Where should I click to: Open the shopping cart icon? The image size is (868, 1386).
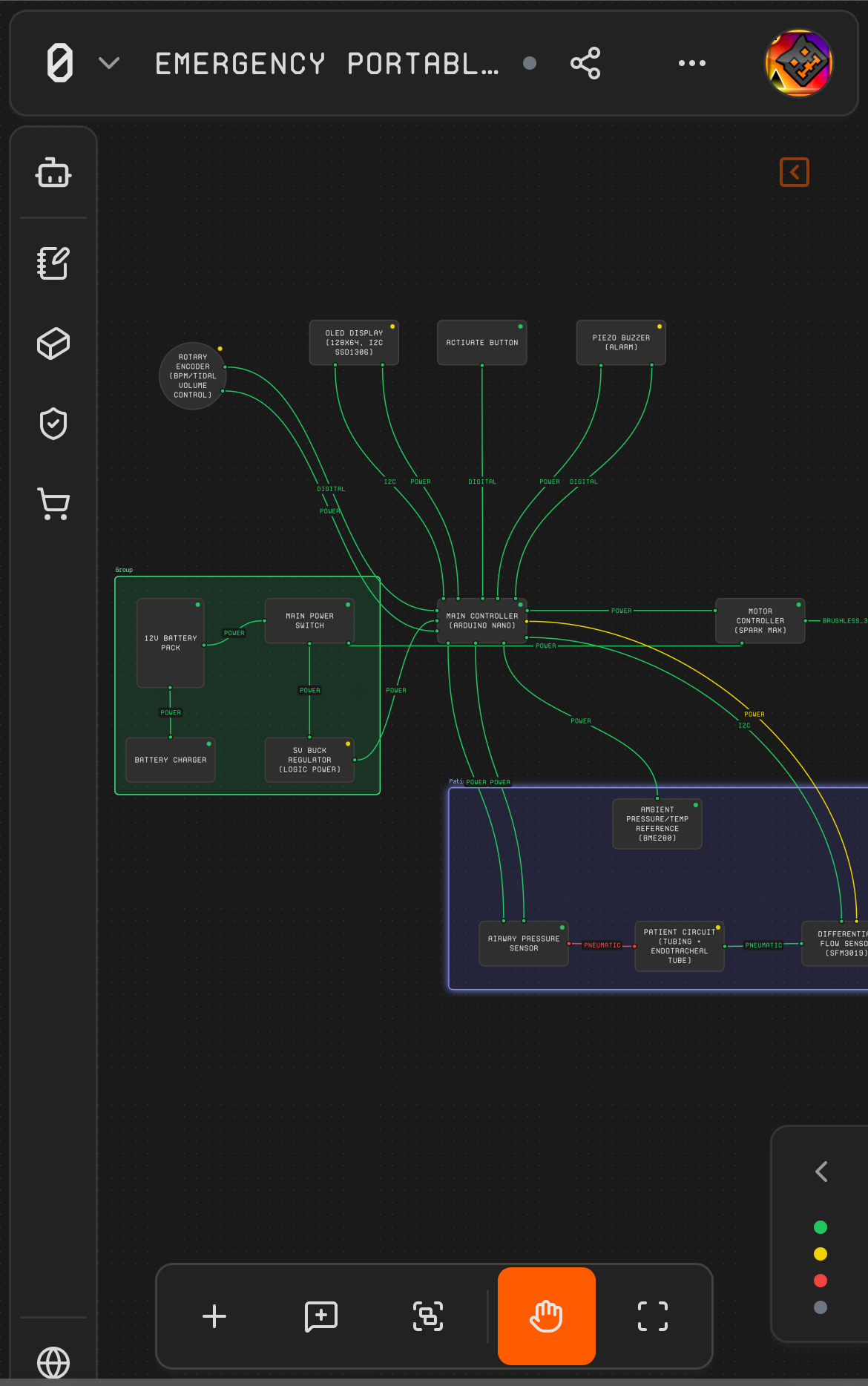coord(53,504)
